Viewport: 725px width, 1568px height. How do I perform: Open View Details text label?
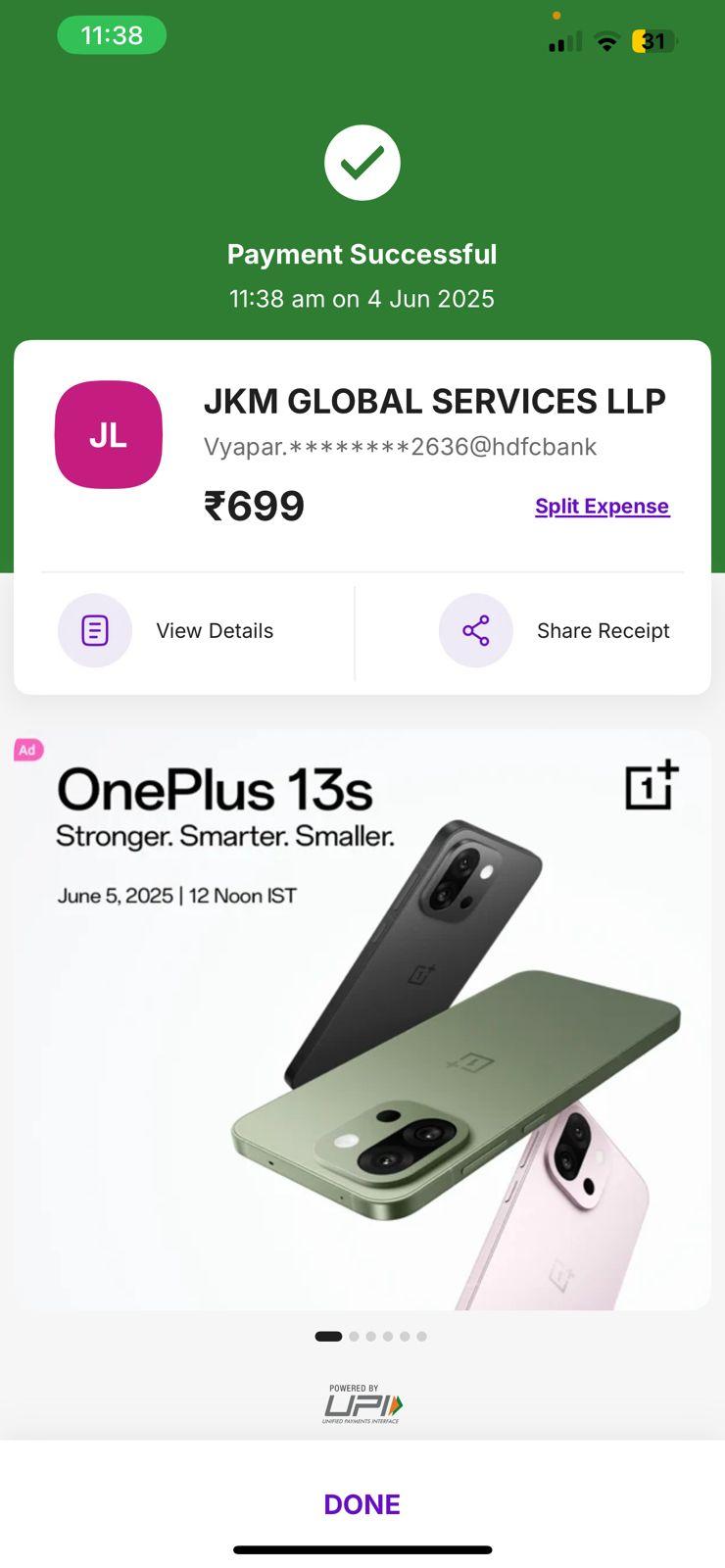pyautogui.click(x=215, y=631)
